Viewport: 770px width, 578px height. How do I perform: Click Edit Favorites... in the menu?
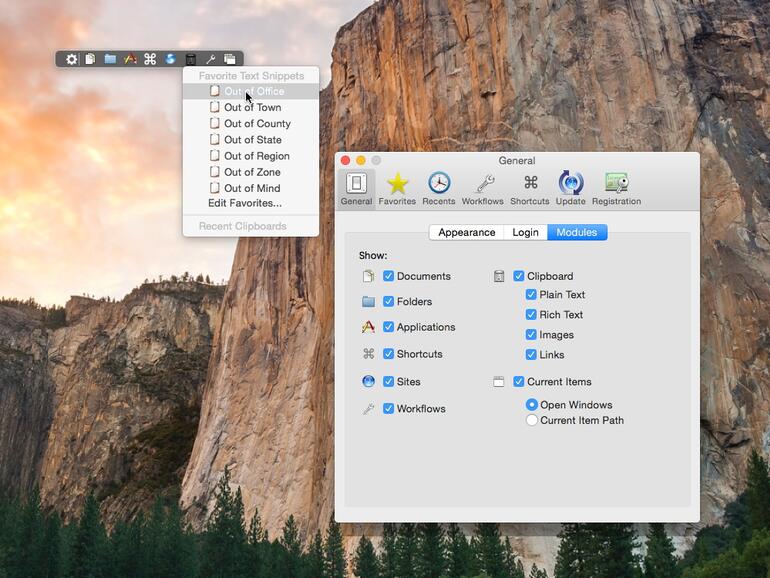point(244,204)
